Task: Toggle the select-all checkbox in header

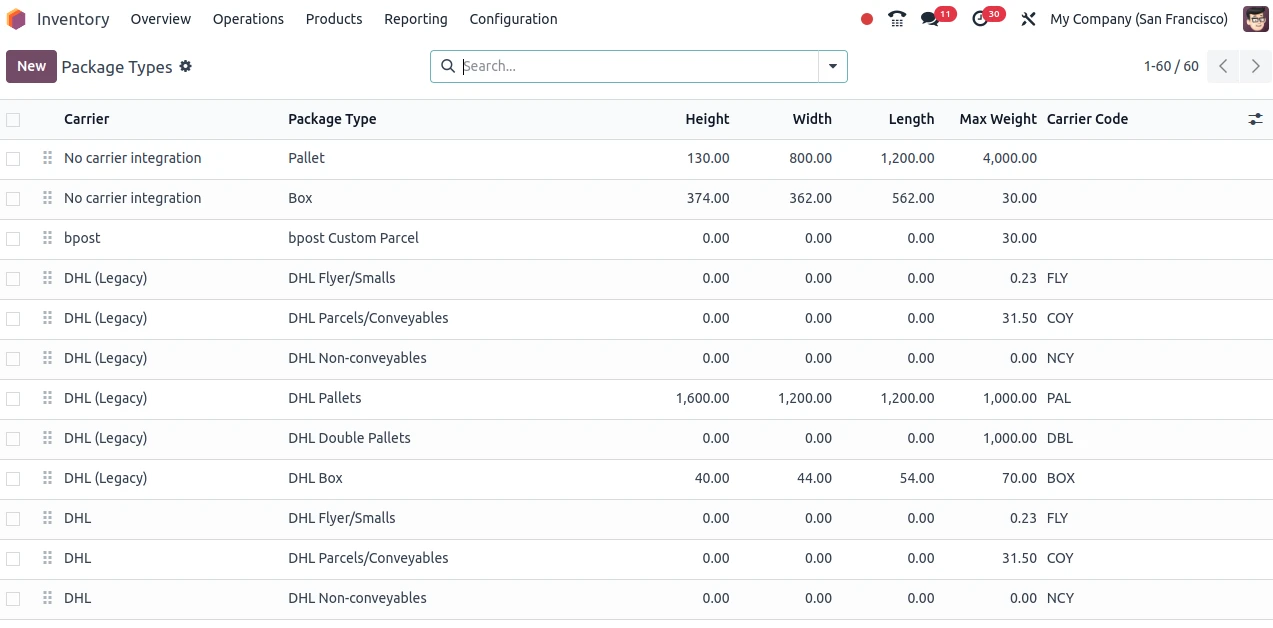Action: click(13, 120)
